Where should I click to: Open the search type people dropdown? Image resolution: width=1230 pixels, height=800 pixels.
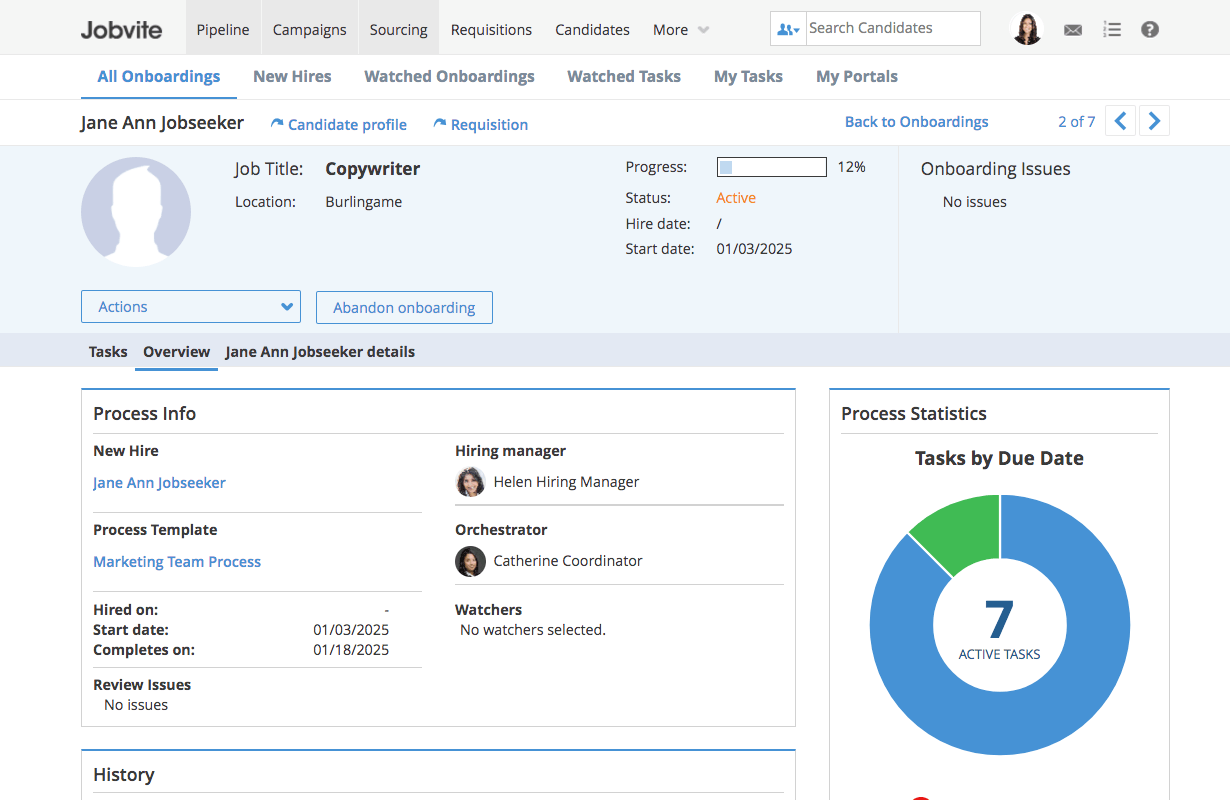tap(788, 29)
